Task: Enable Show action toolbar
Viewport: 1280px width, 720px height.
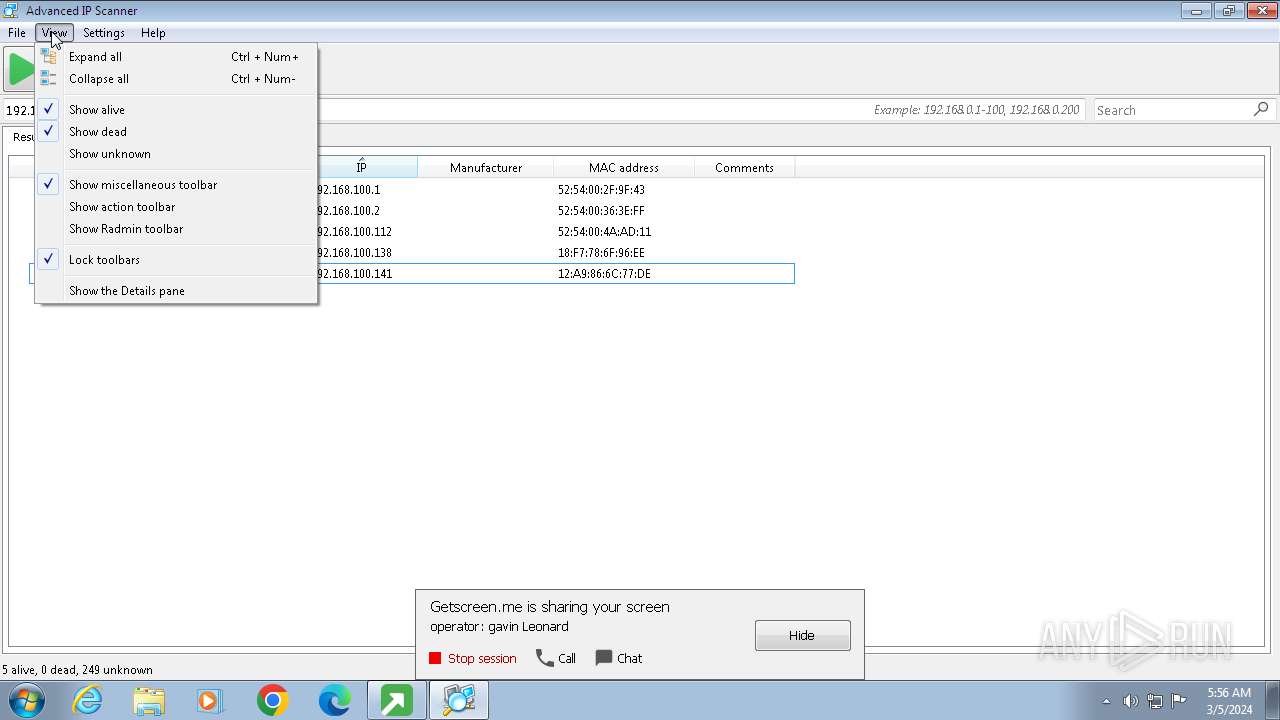Action: (176, 207)
